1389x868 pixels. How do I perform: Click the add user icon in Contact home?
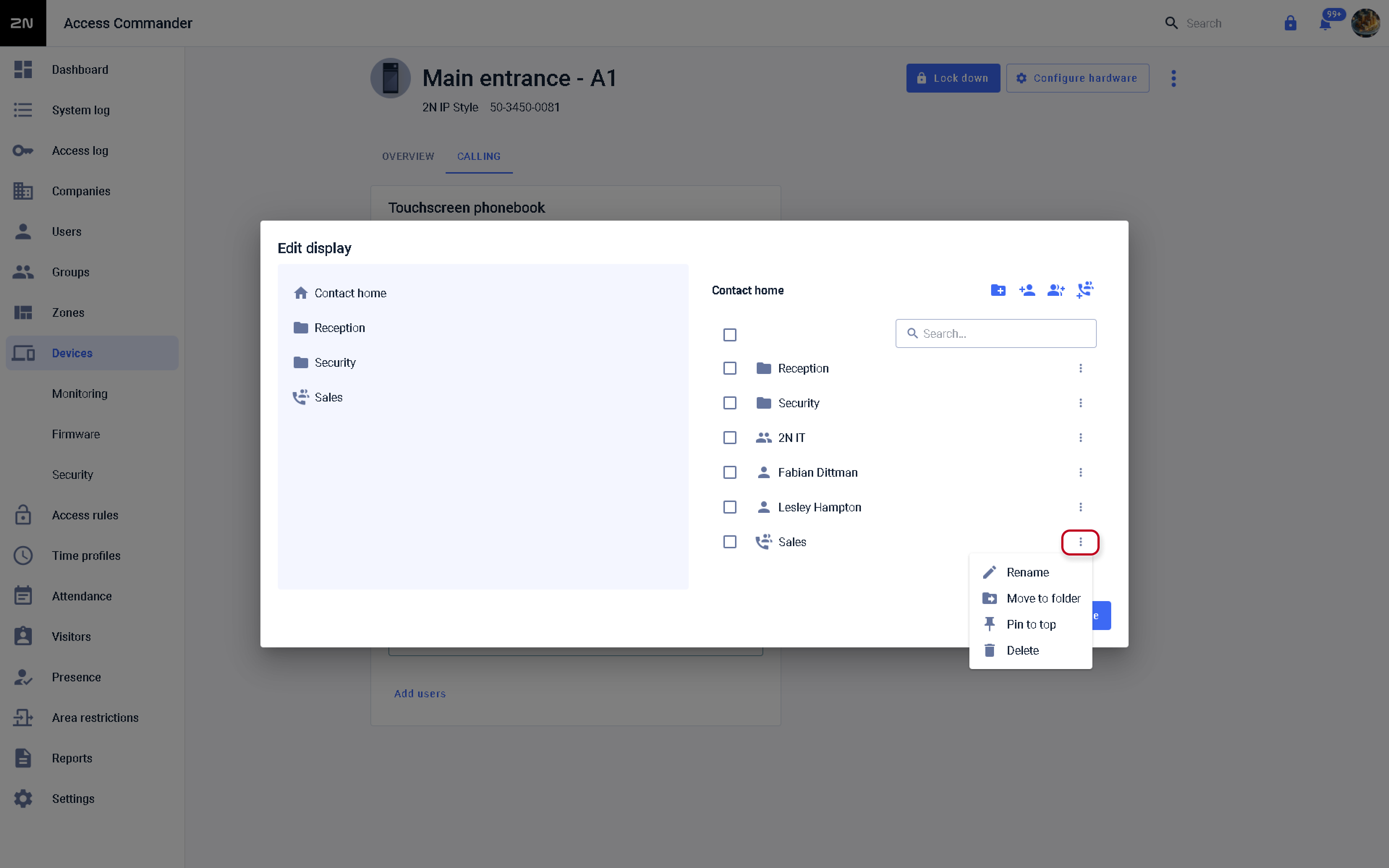(1027, 290)
